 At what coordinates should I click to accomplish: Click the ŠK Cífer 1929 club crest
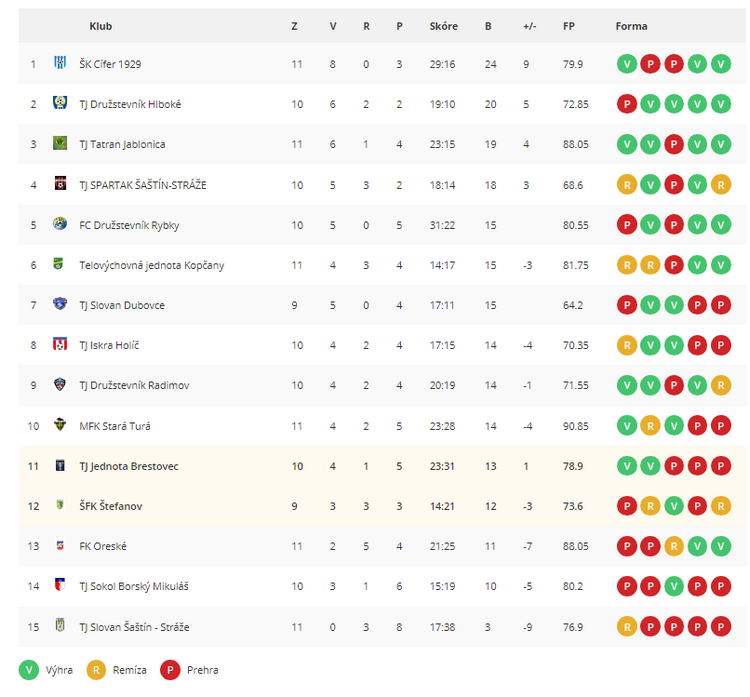(x=60, y=63)
